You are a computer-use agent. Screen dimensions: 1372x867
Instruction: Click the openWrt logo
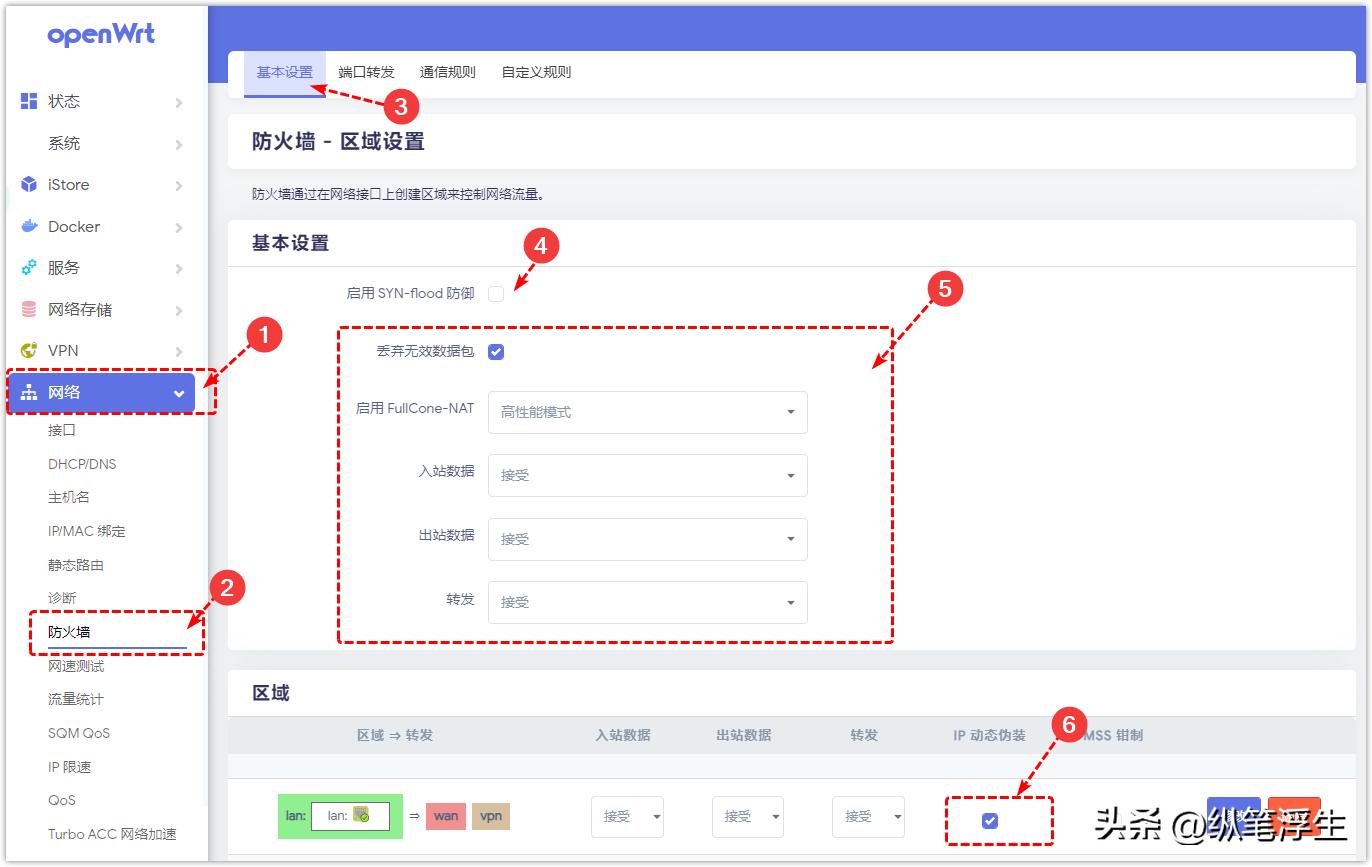[x=101, y=35]
